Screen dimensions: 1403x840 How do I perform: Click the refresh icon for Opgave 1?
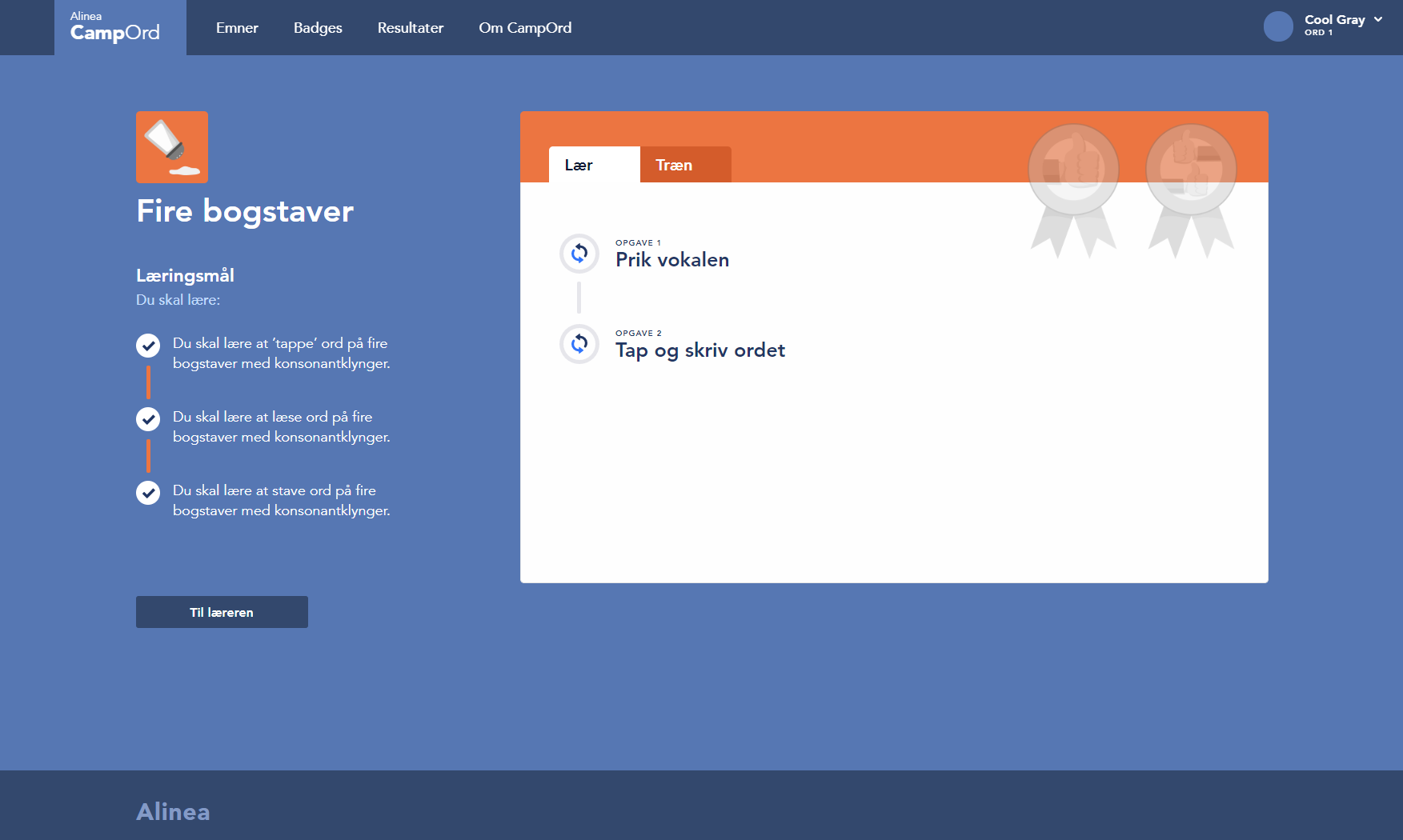coord(579,254)
